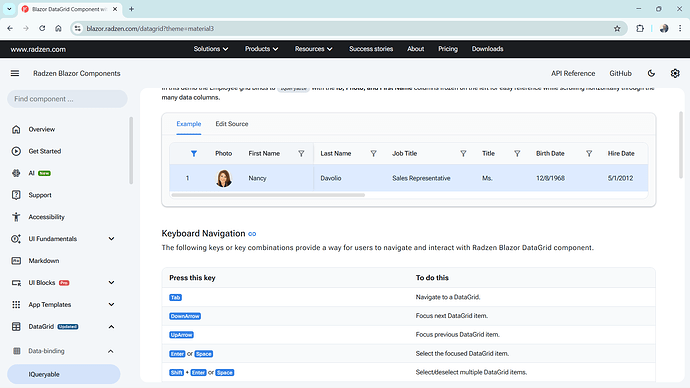Expand the App Templates section chevron

pyautogui.click(x=111, y=304)
